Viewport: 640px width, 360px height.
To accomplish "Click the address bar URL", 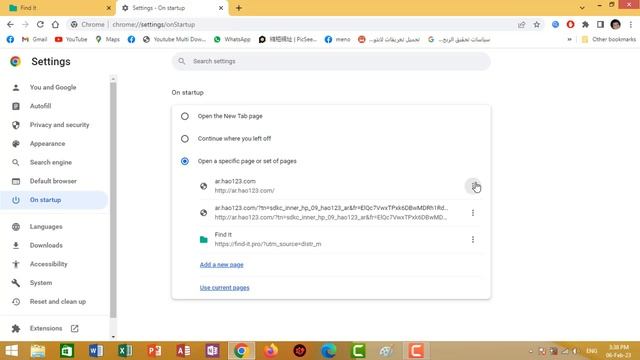I will (x=153, y=24).
